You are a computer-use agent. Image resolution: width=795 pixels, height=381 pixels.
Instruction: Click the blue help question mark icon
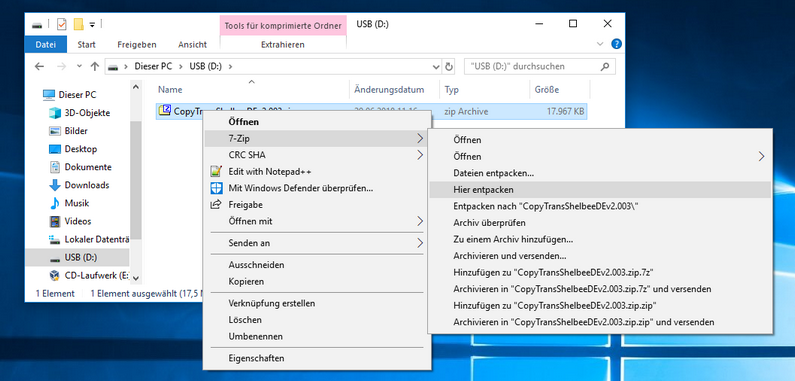617,44
